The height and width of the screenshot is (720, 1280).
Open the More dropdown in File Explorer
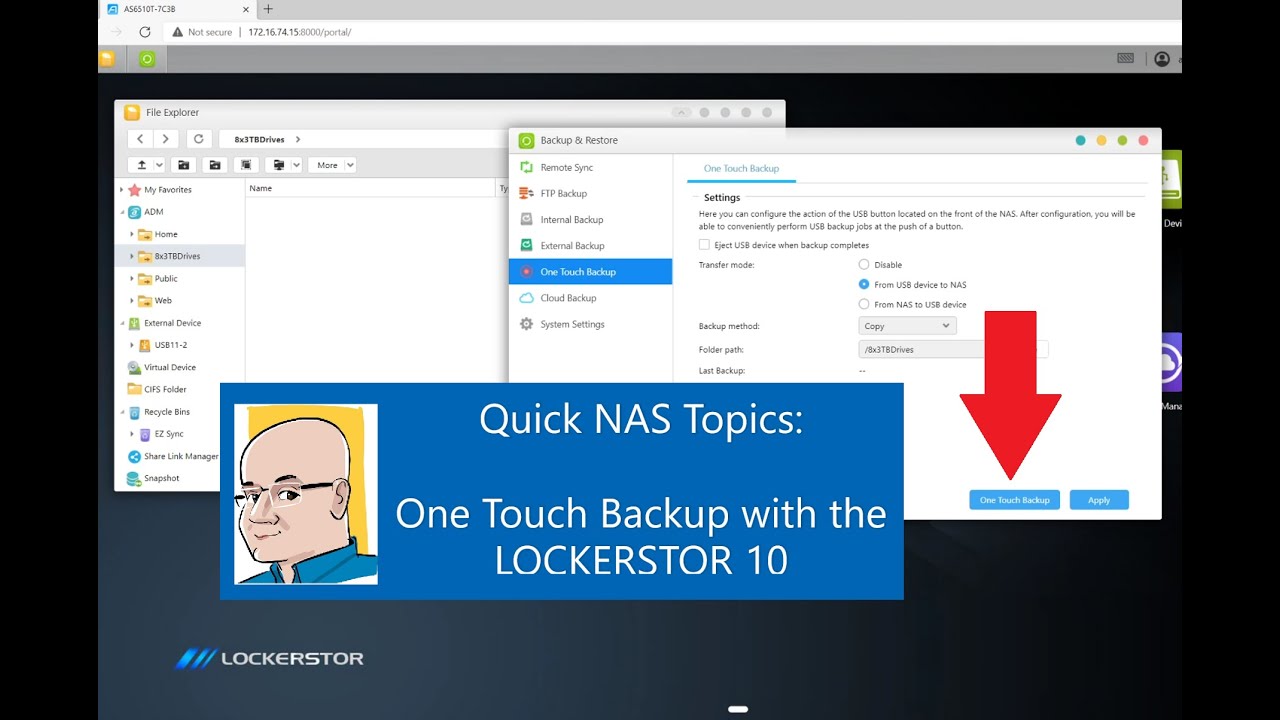tap(332, 165)
